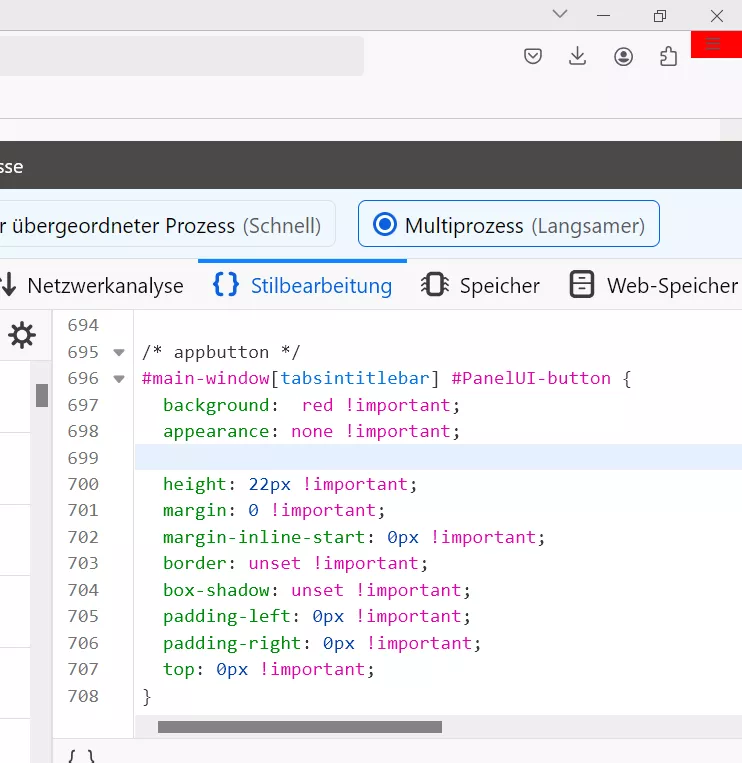Collapse the CSS rule at line 696

[119, 379]
